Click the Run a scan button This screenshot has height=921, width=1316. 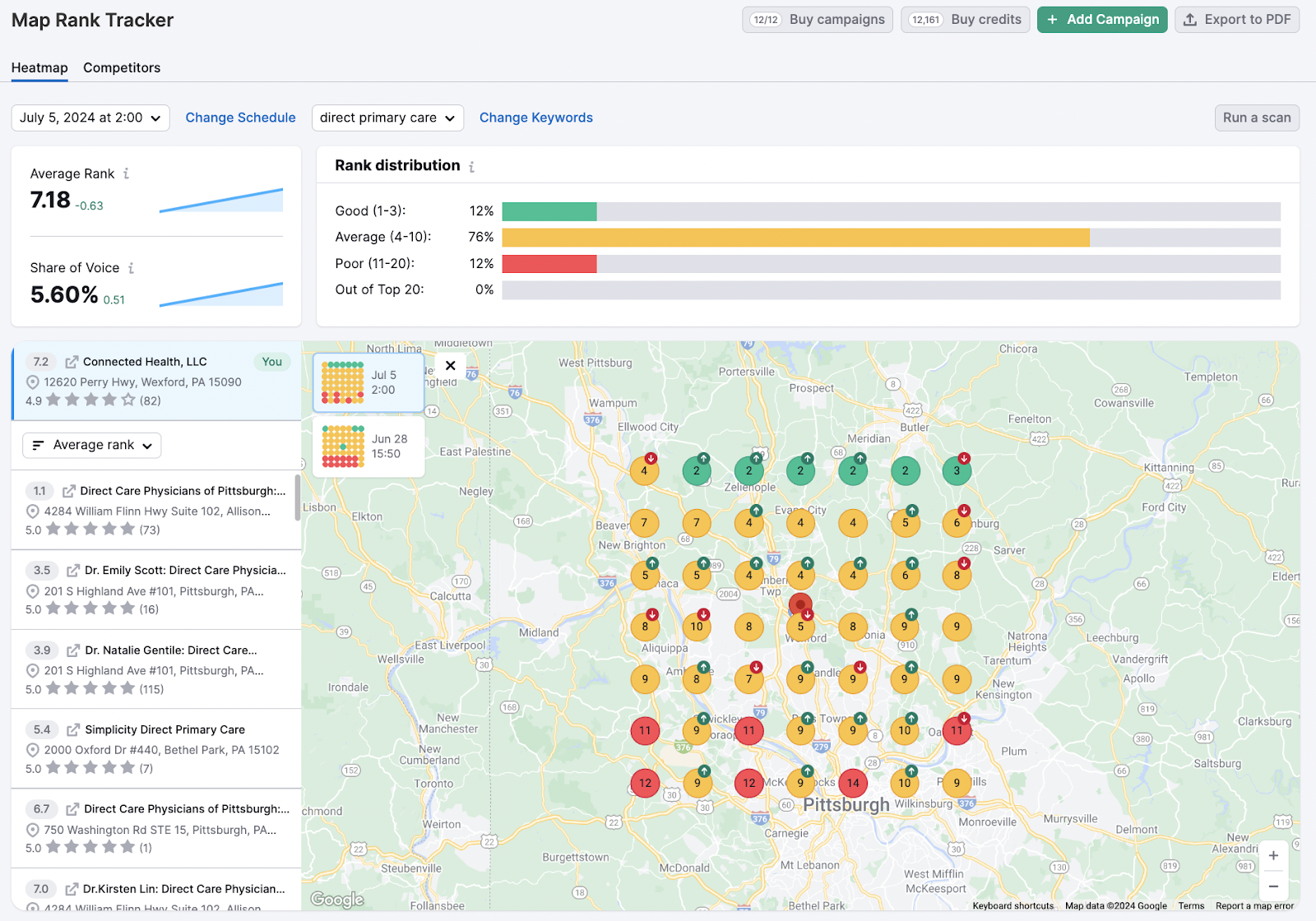[1257, 118]
